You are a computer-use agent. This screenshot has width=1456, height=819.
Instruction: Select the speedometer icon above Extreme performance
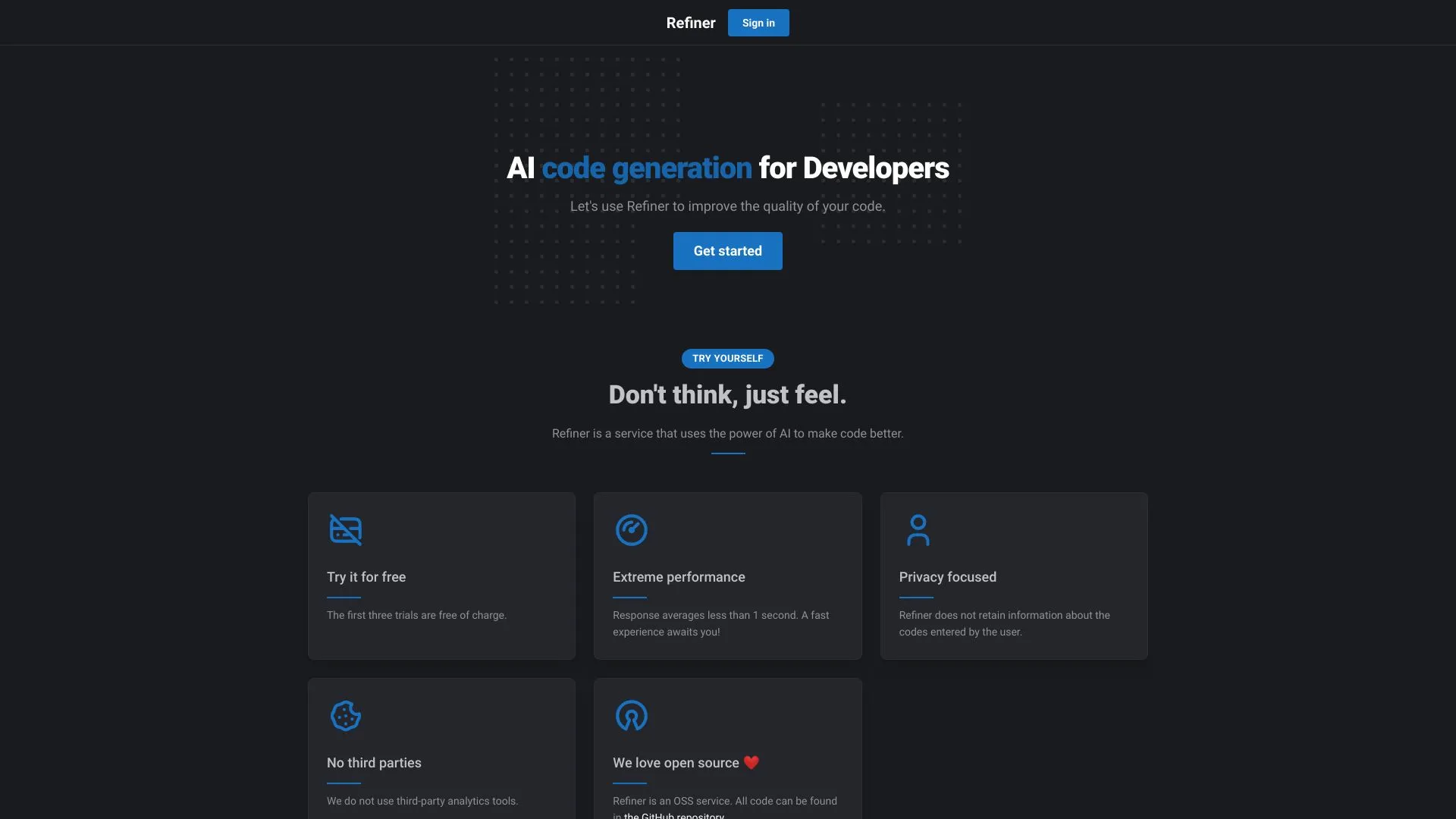pyautogui.click(x=631, y=530)
